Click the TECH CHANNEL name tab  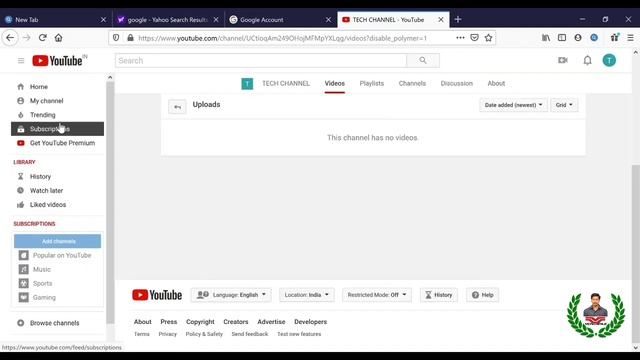click(x=286, y=84)
